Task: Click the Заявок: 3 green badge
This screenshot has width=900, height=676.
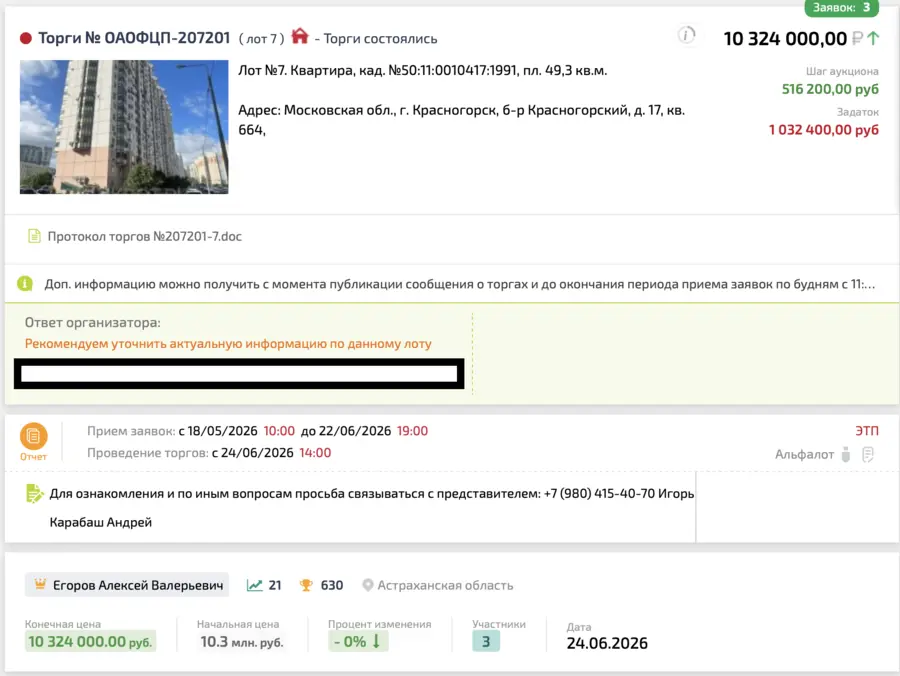Action: click(841, 8)
